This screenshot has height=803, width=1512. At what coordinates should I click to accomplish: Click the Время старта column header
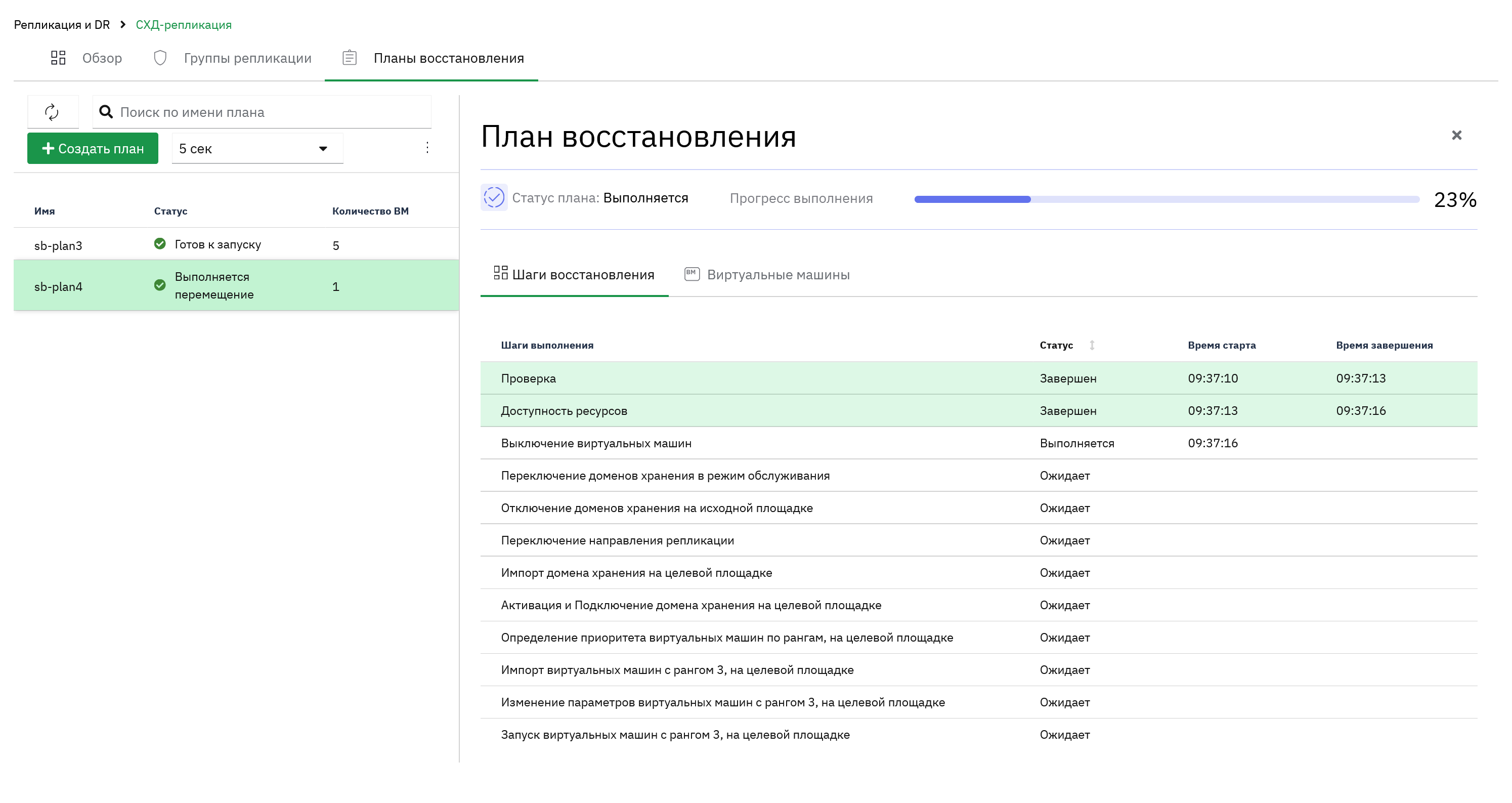point(1222,345)
